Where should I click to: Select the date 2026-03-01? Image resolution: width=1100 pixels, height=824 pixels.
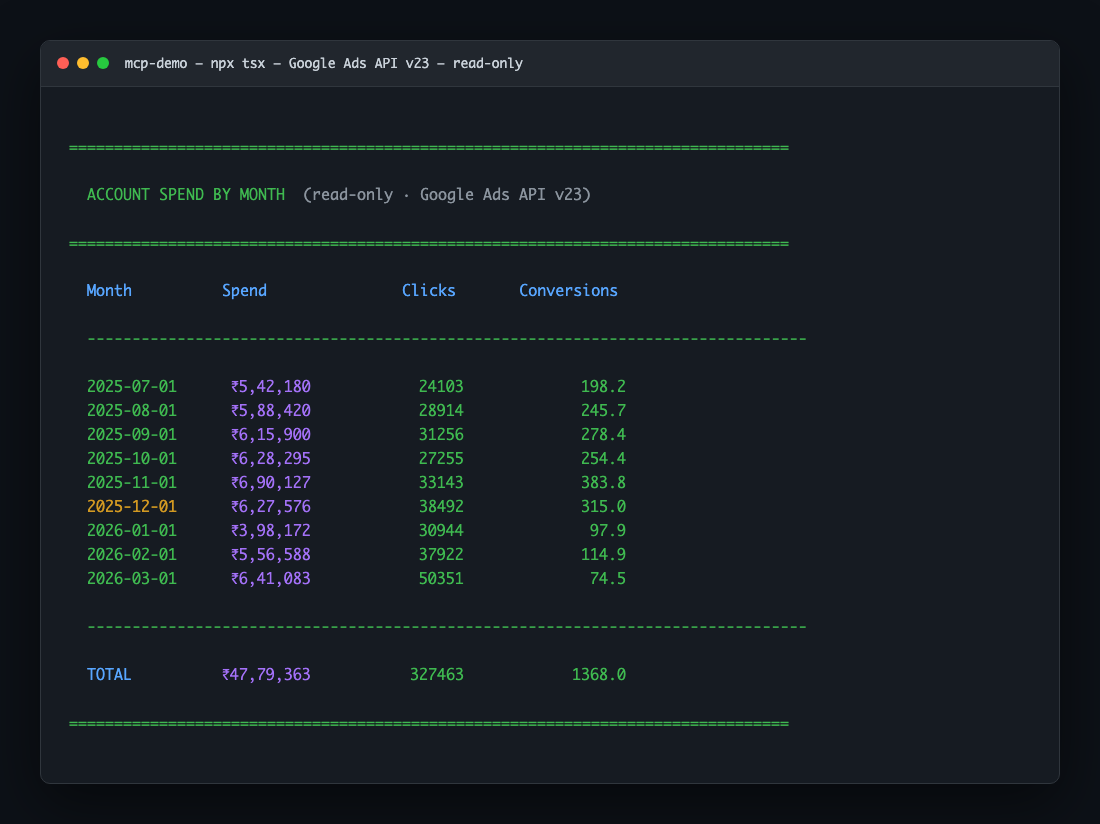point(132,579)
